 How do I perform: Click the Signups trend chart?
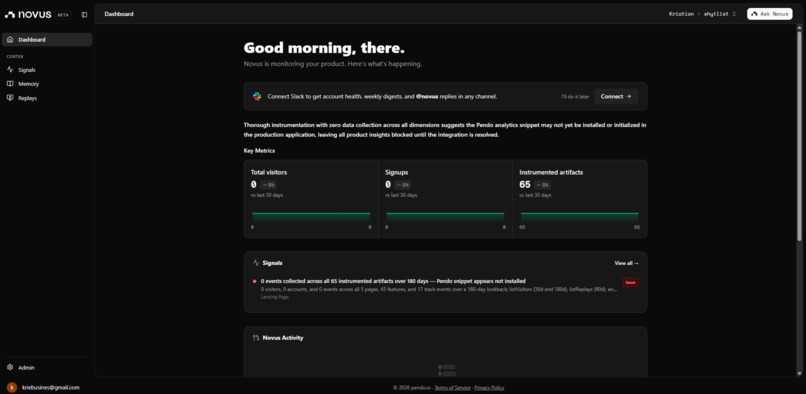445,217
